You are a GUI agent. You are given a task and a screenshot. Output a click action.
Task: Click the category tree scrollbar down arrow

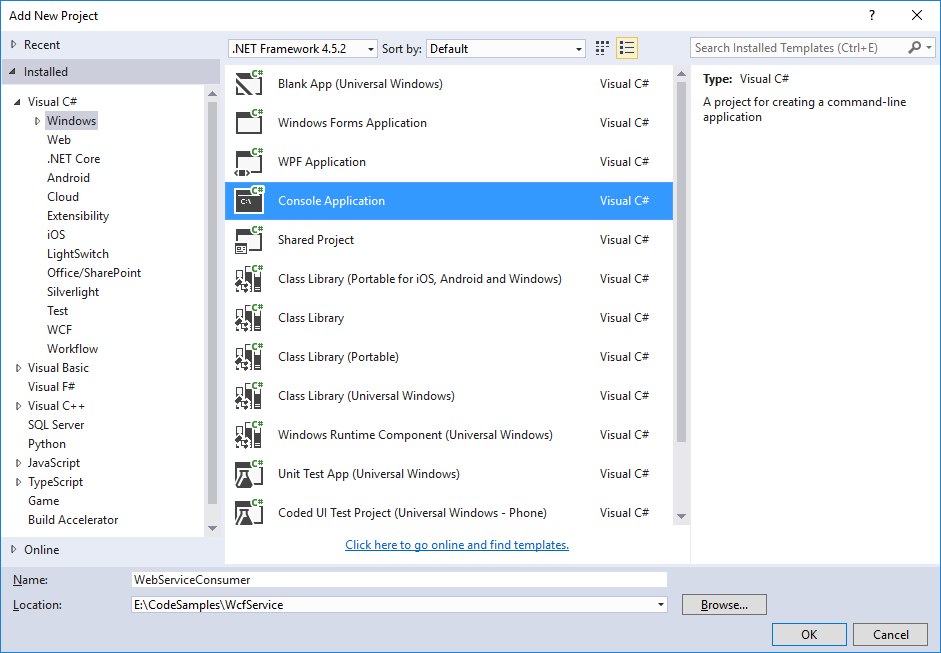pos(212,528)
